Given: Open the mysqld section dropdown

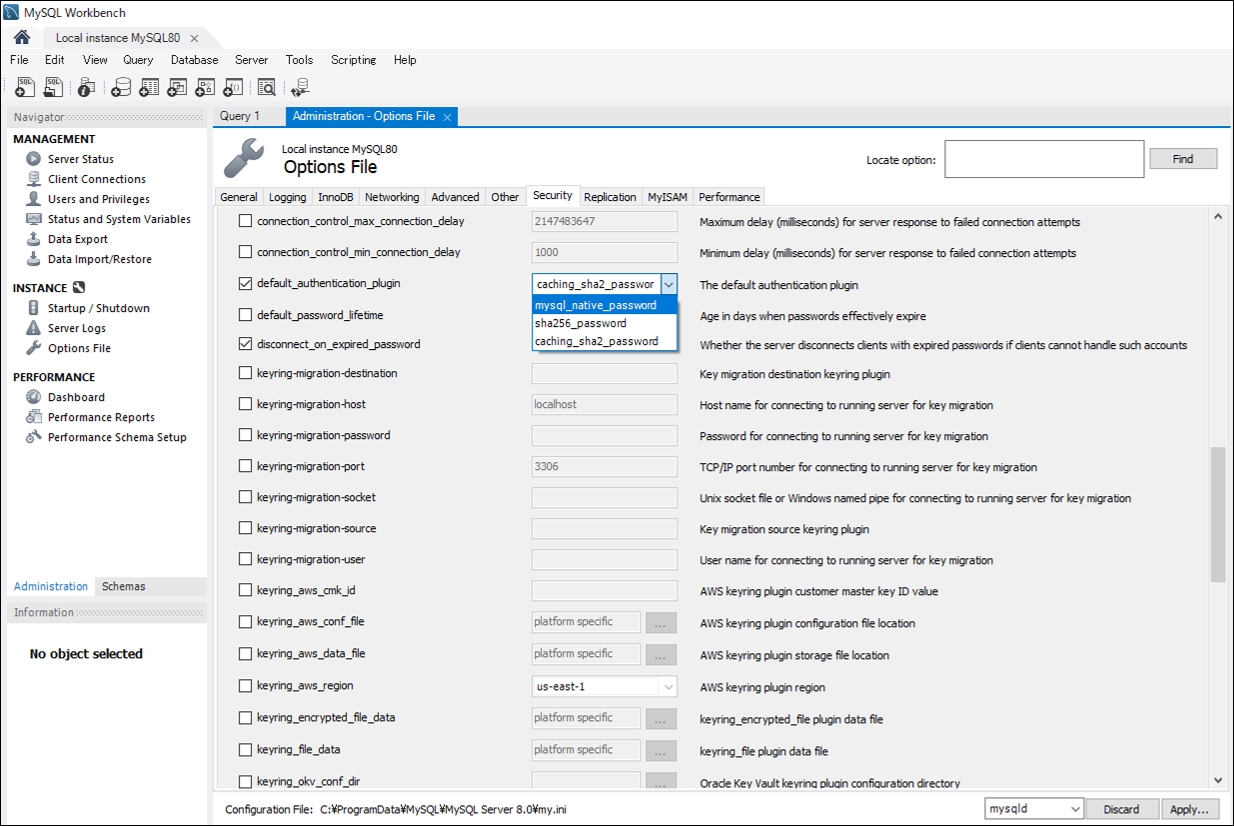Looking at the screenshot, I should (x=1034, y=808).
